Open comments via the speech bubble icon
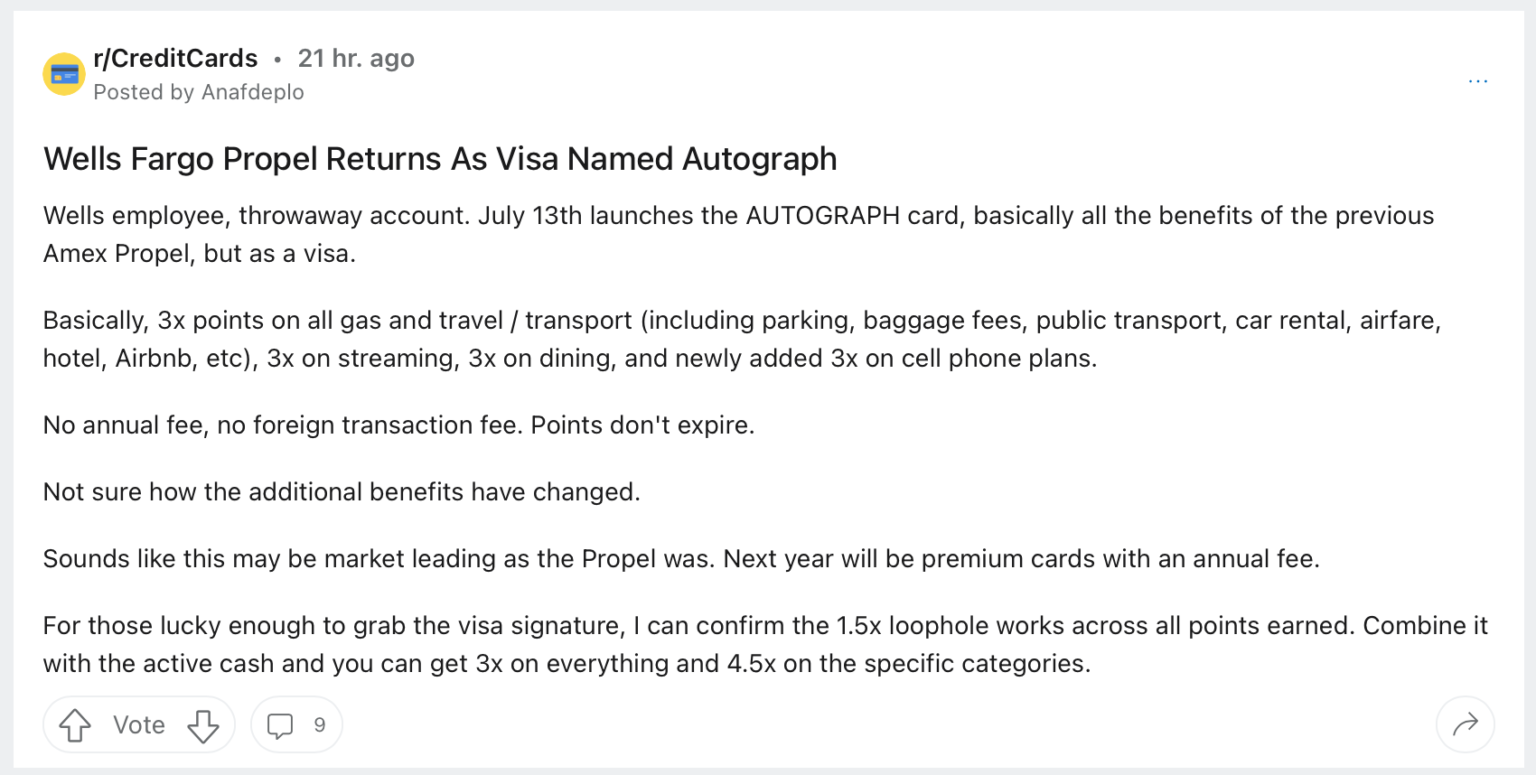This screenshot has height=775, width=1536. click(281, 726)
